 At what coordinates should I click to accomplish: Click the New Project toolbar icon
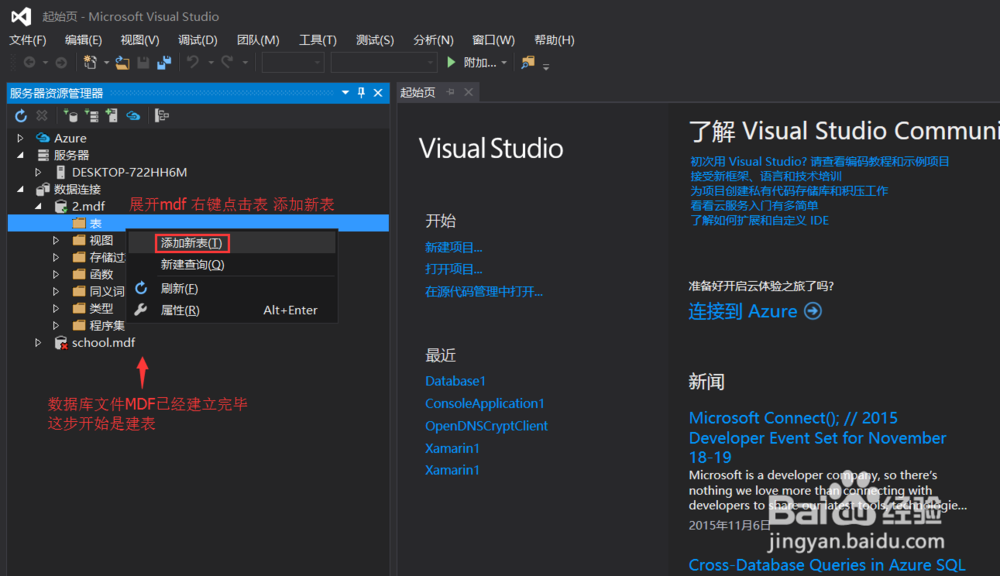point(90,62)
